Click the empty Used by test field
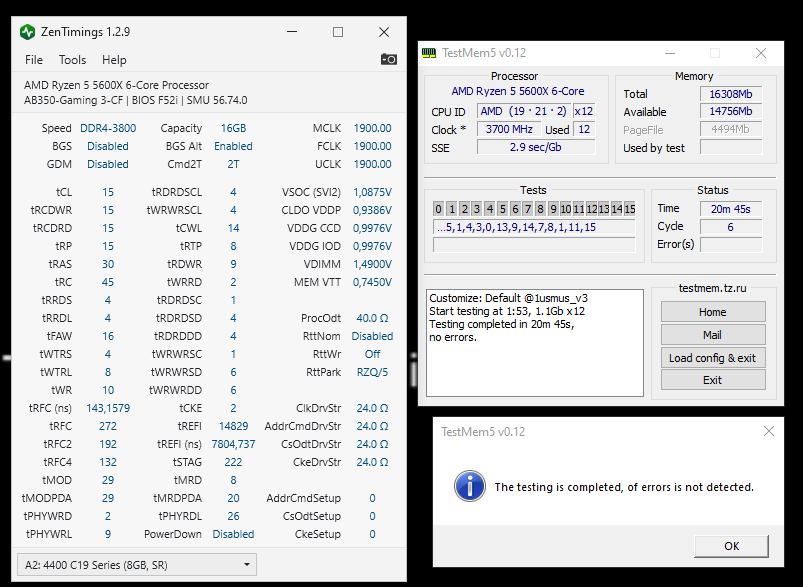The height and width of the screenshot is (587, 803). [x=731, y=148]
